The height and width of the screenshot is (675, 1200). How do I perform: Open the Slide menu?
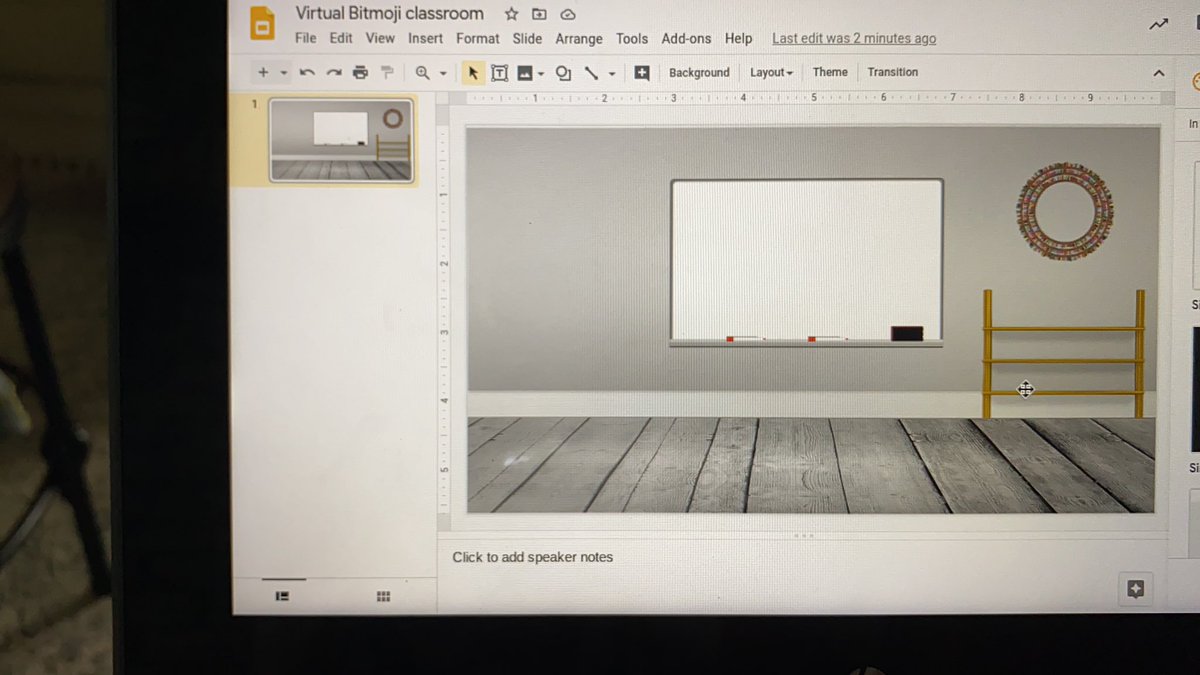click(527, 38)
